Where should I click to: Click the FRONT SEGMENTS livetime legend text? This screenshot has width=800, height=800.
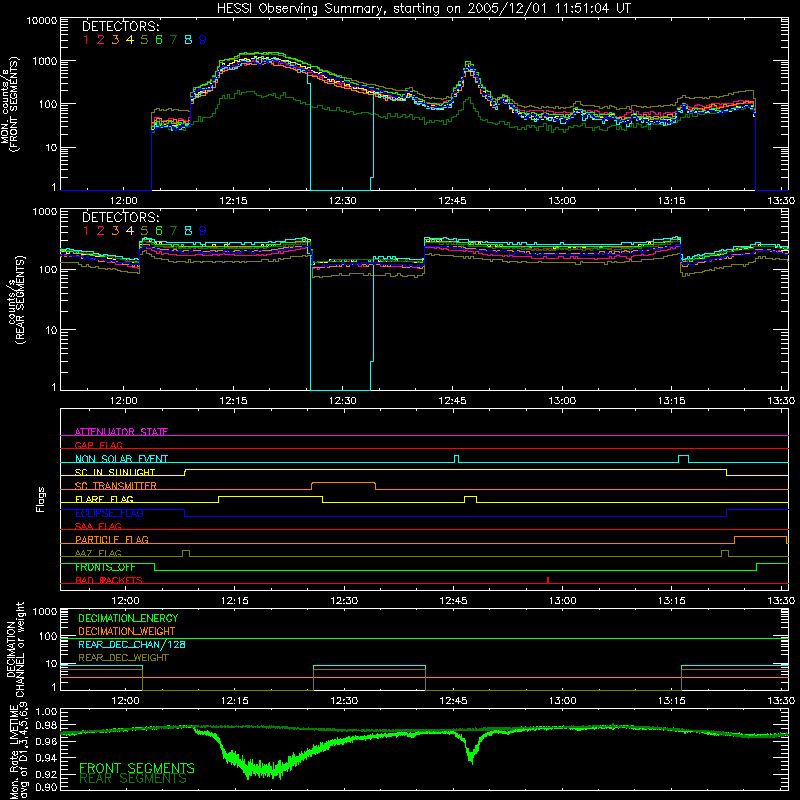137,768
